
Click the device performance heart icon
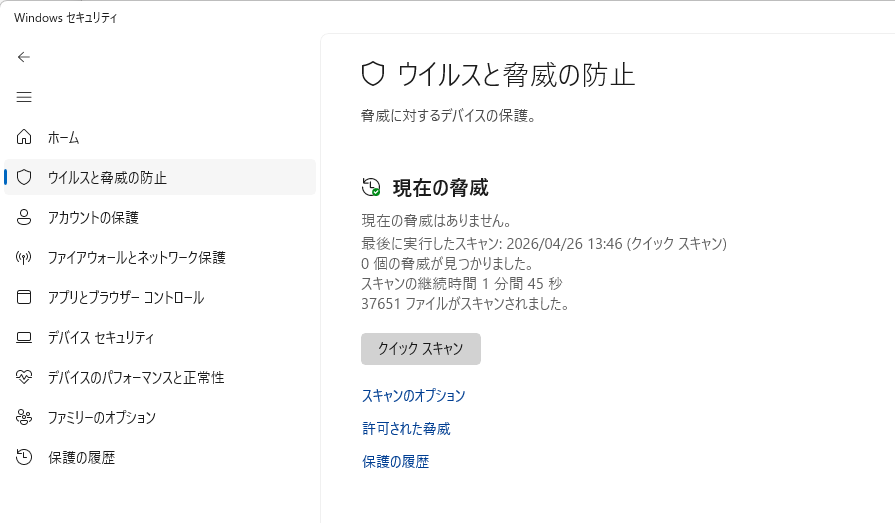point(23,377)
